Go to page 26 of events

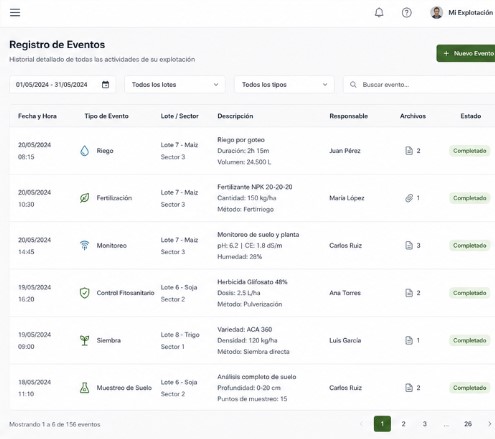[x=468, y=424]
